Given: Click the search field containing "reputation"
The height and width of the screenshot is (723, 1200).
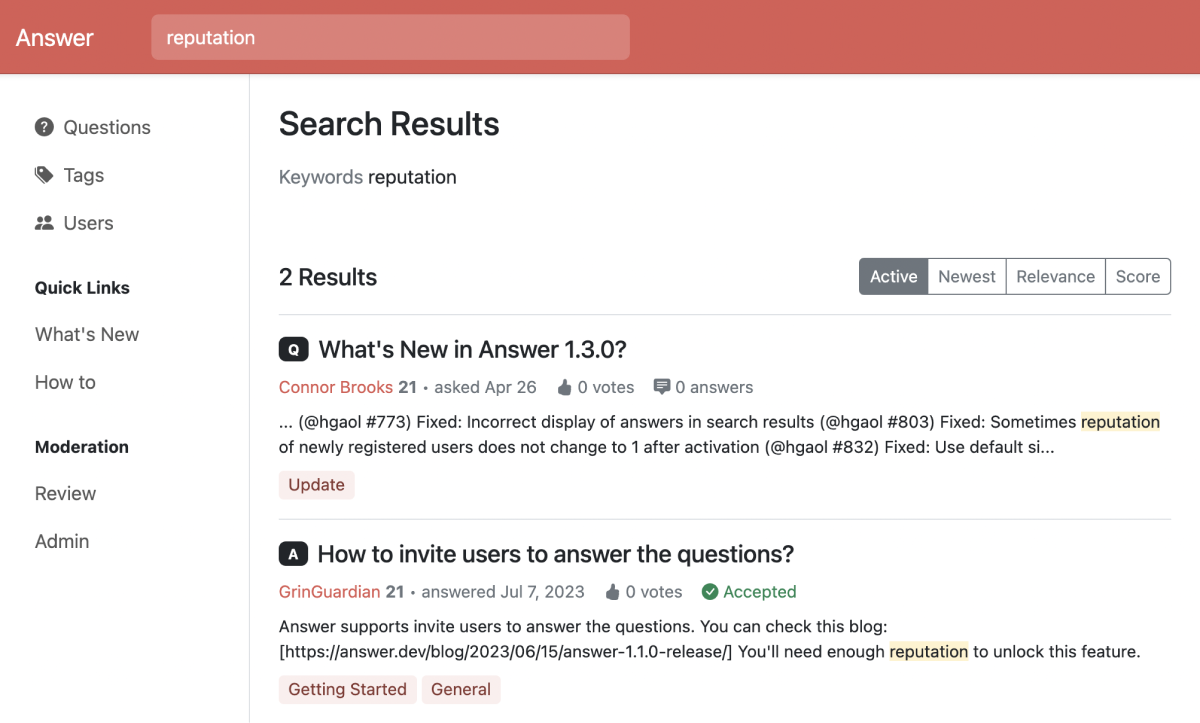Looking at the screenshot, I should [x=390, y=37].
